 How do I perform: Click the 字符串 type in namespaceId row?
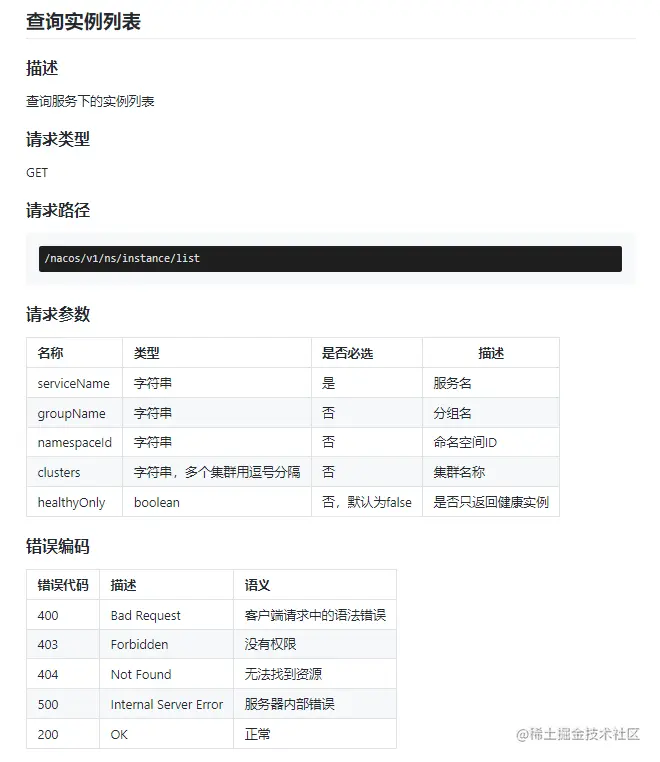153,442
